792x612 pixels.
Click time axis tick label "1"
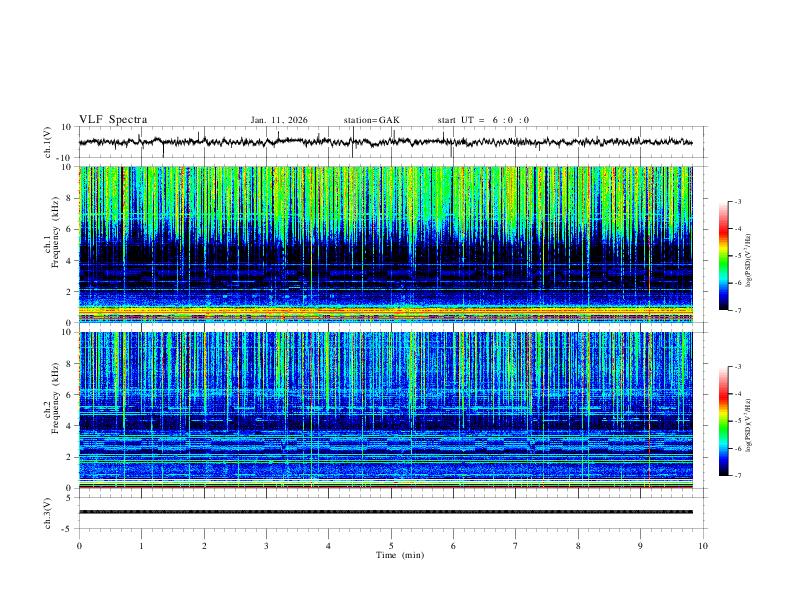[x=141, y=546]
